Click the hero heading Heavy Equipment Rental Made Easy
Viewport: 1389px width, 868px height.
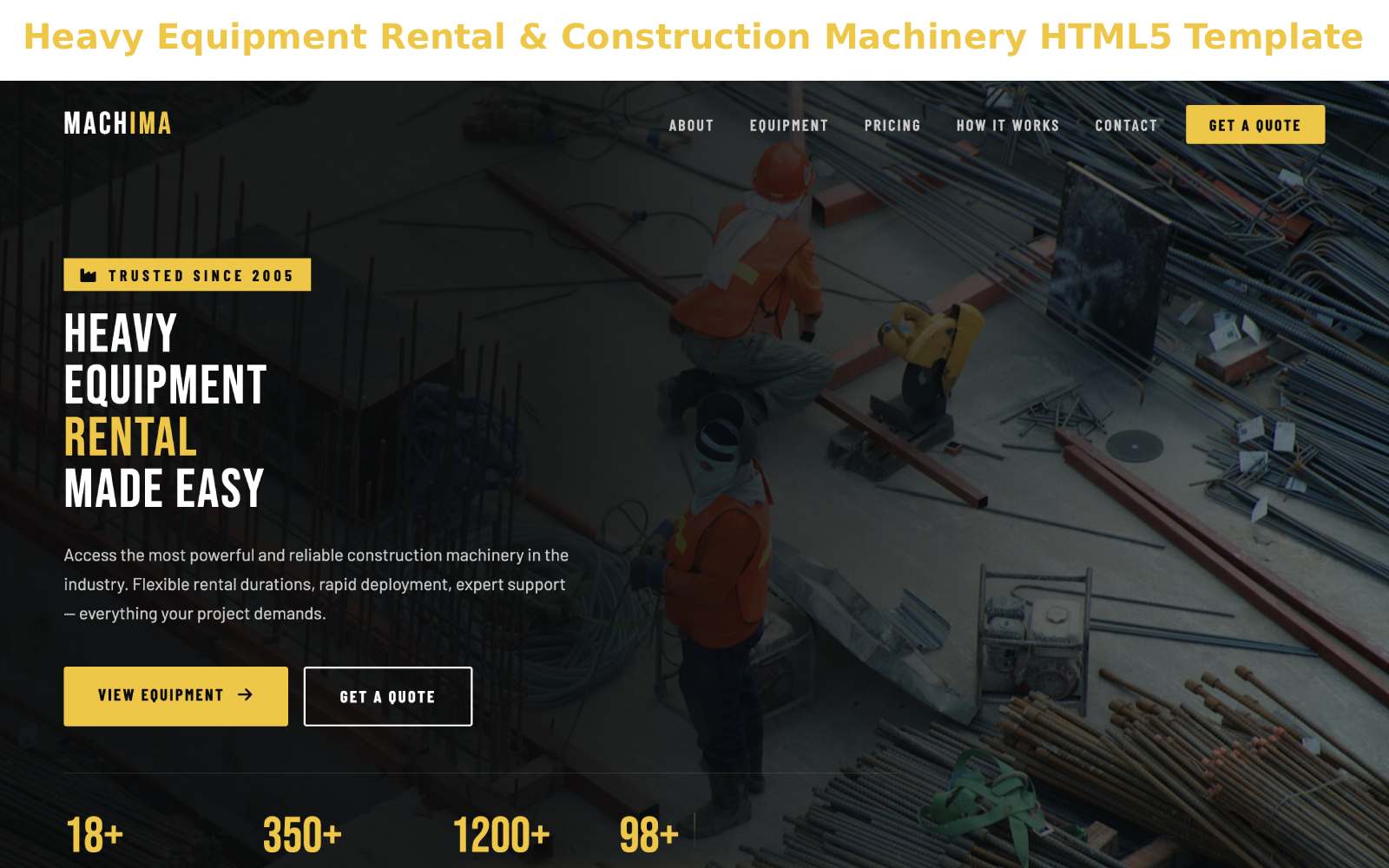[x=165, y=408]
